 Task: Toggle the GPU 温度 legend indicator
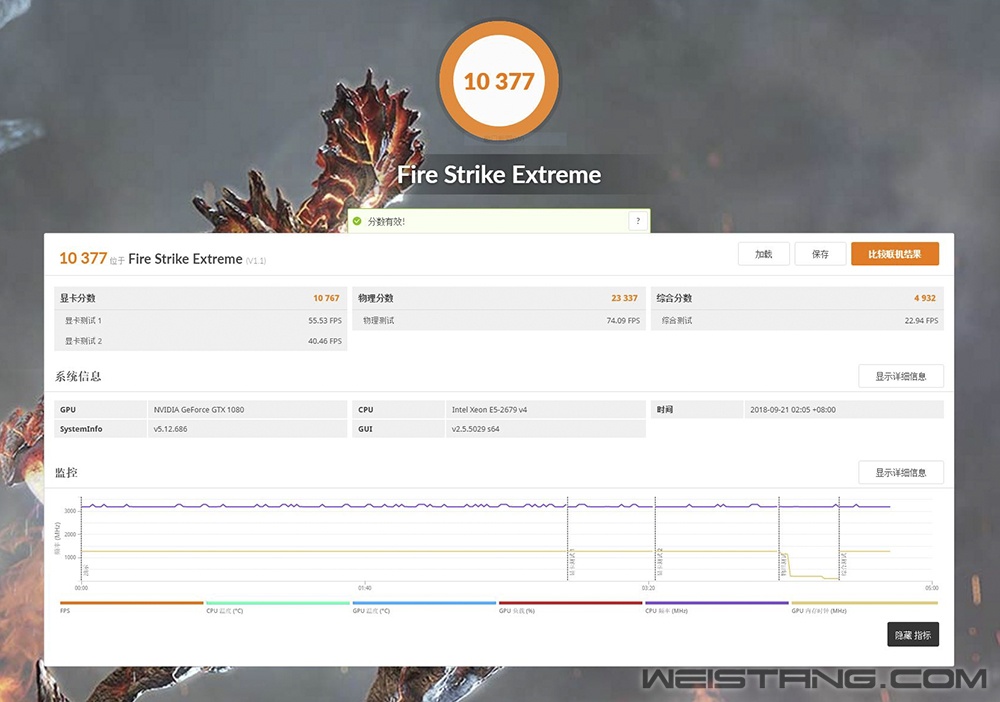click(424, 604)
